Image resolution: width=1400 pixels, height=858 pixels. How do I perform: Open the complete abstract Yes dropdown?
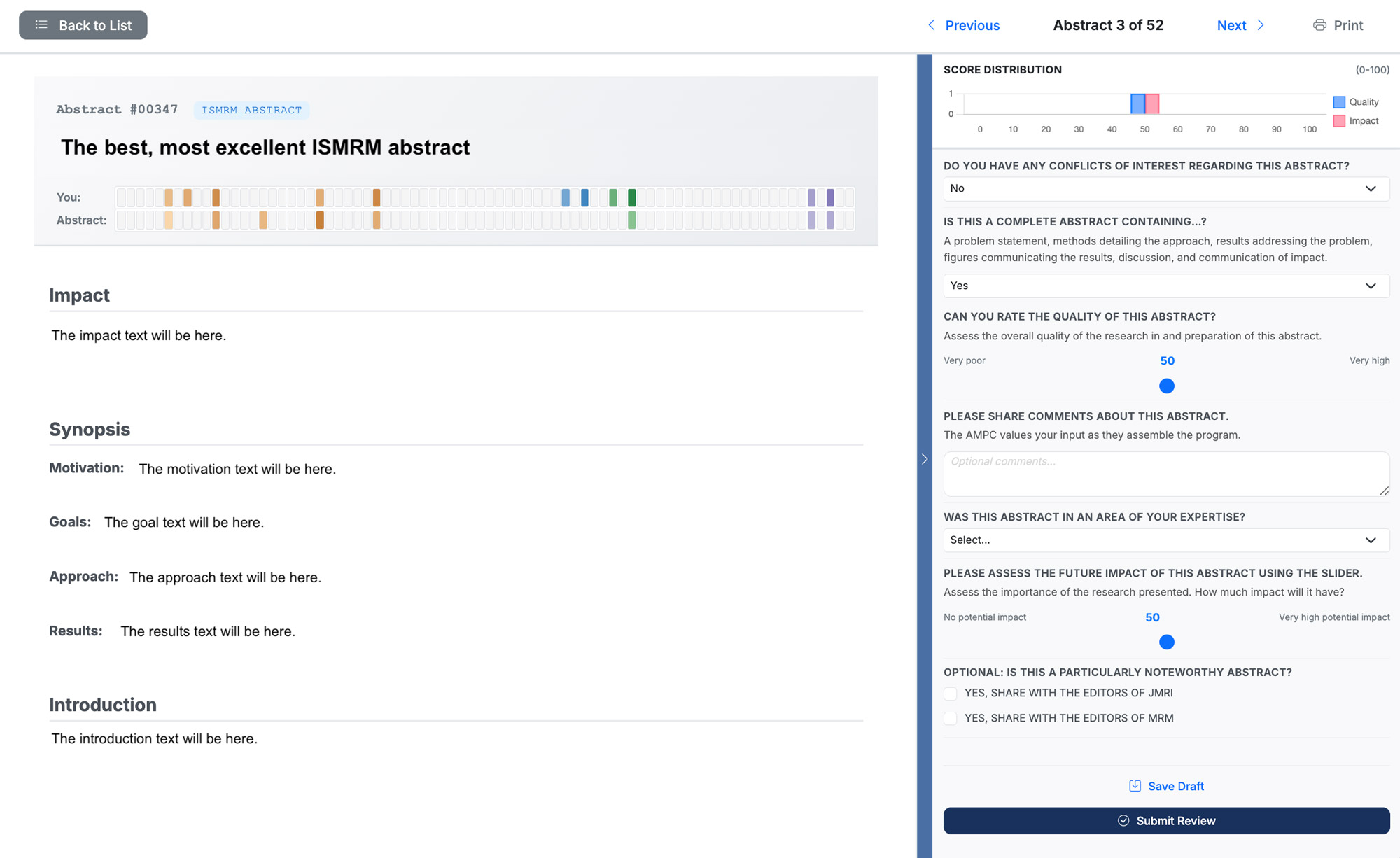pyautogui.click(x=1165, y=286)
